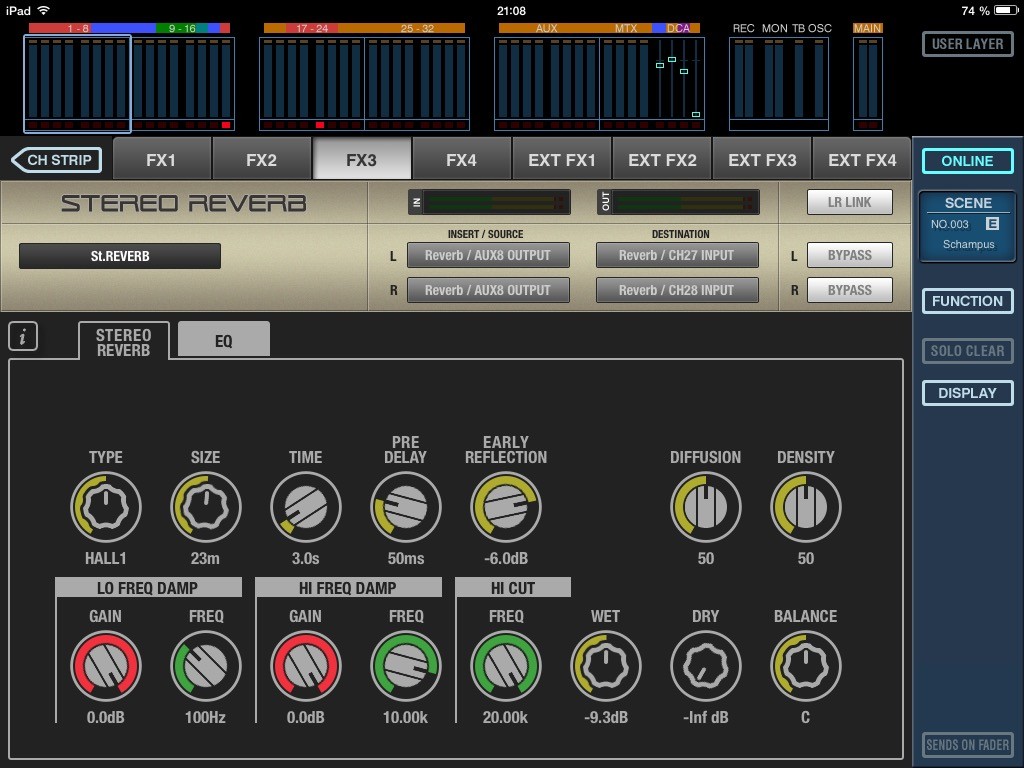
Task: Tap the IN level meter
Action: (x=489, y=202)
